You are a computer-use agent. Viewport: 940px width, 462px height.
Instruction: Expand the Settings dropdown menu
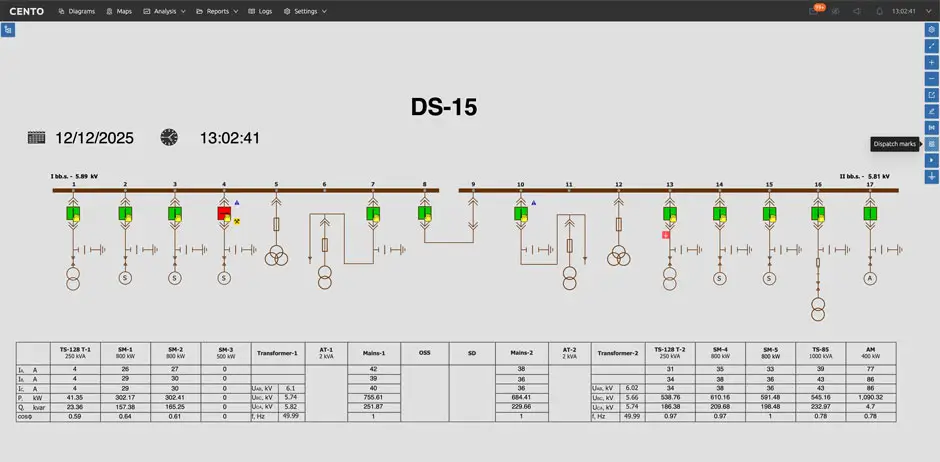305,11
